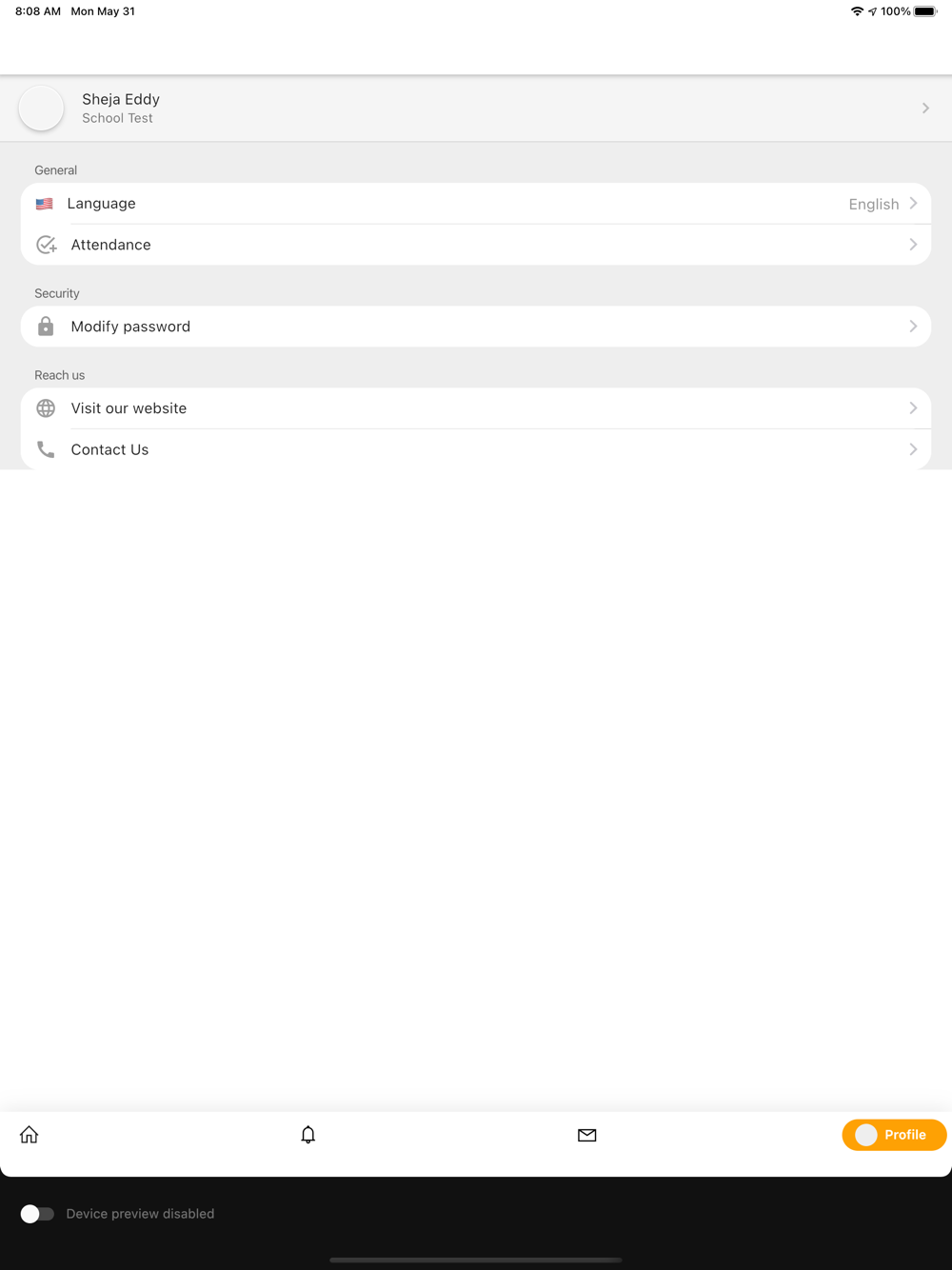The height and width of the screenshot is (1270, 952).
Task: Tap the Contact Us entry
Action: click(x=476, y=449)
